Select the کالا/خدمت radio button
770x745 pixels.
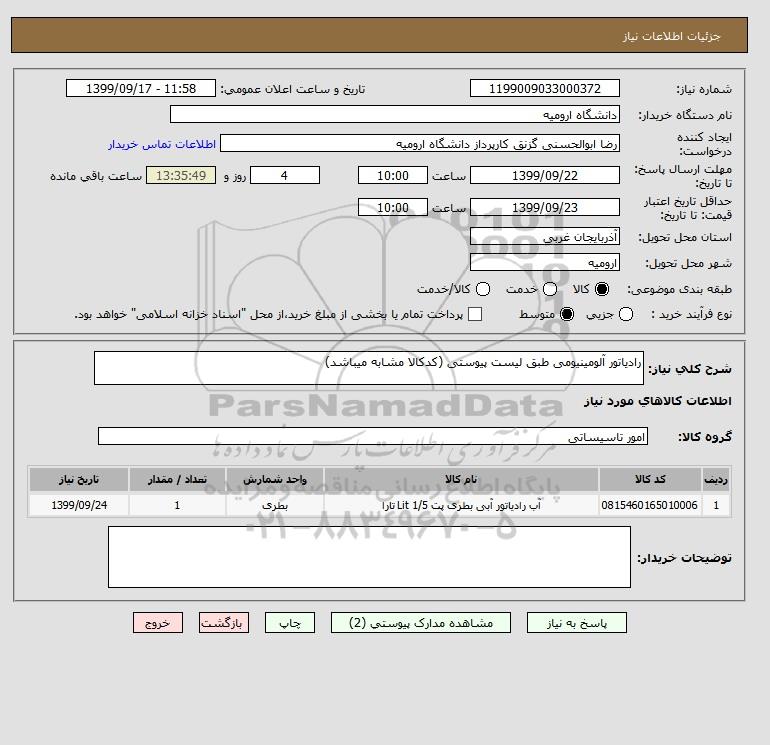483,289
